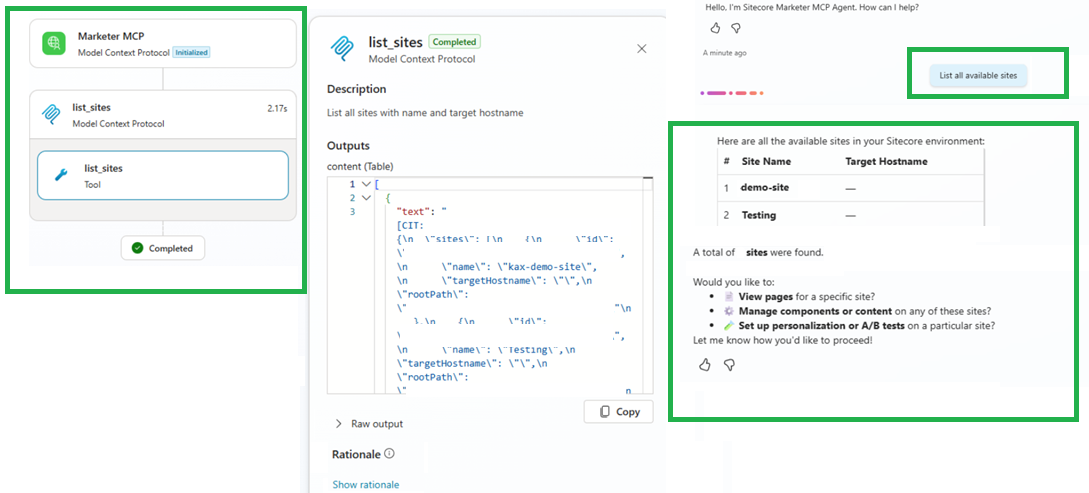Image resolution: width=1089 pixels, height=493 pixels.
Task: Click the green Marketer MCP globe icon
Action: 53,43
